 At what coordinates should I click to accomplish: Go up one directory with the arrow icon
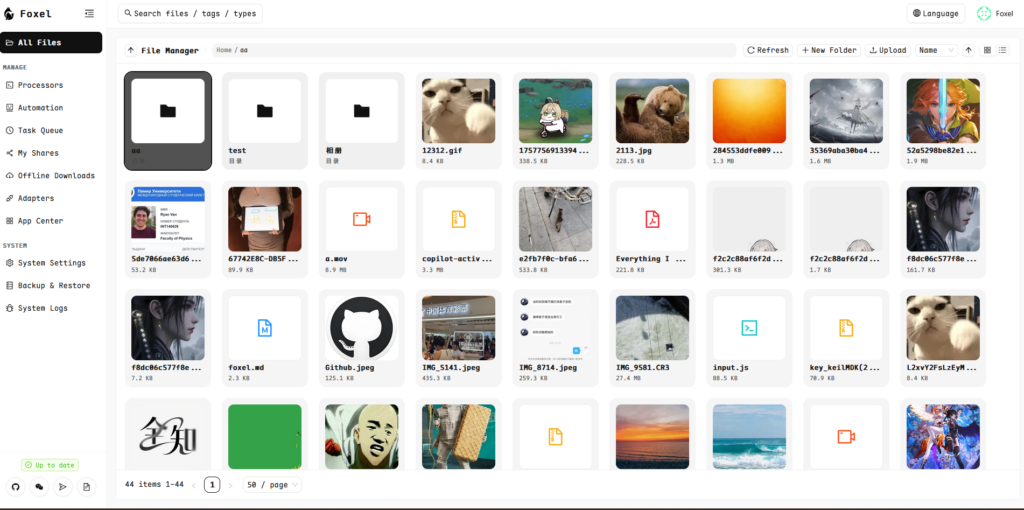(130, 50)
